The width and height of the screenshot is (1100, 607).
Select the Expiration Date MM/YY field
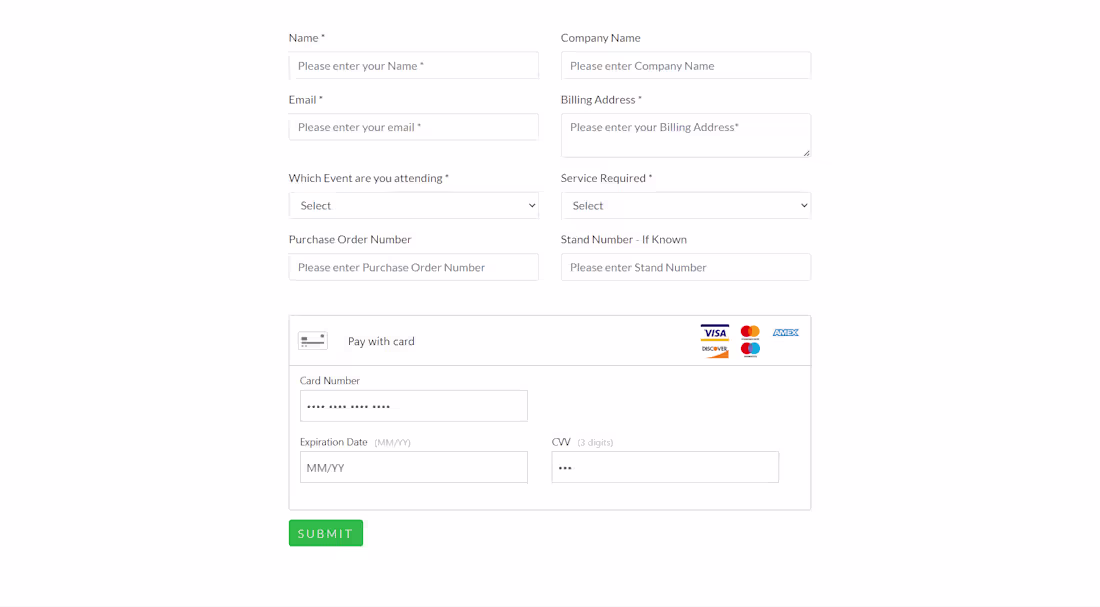pos(413,467)
